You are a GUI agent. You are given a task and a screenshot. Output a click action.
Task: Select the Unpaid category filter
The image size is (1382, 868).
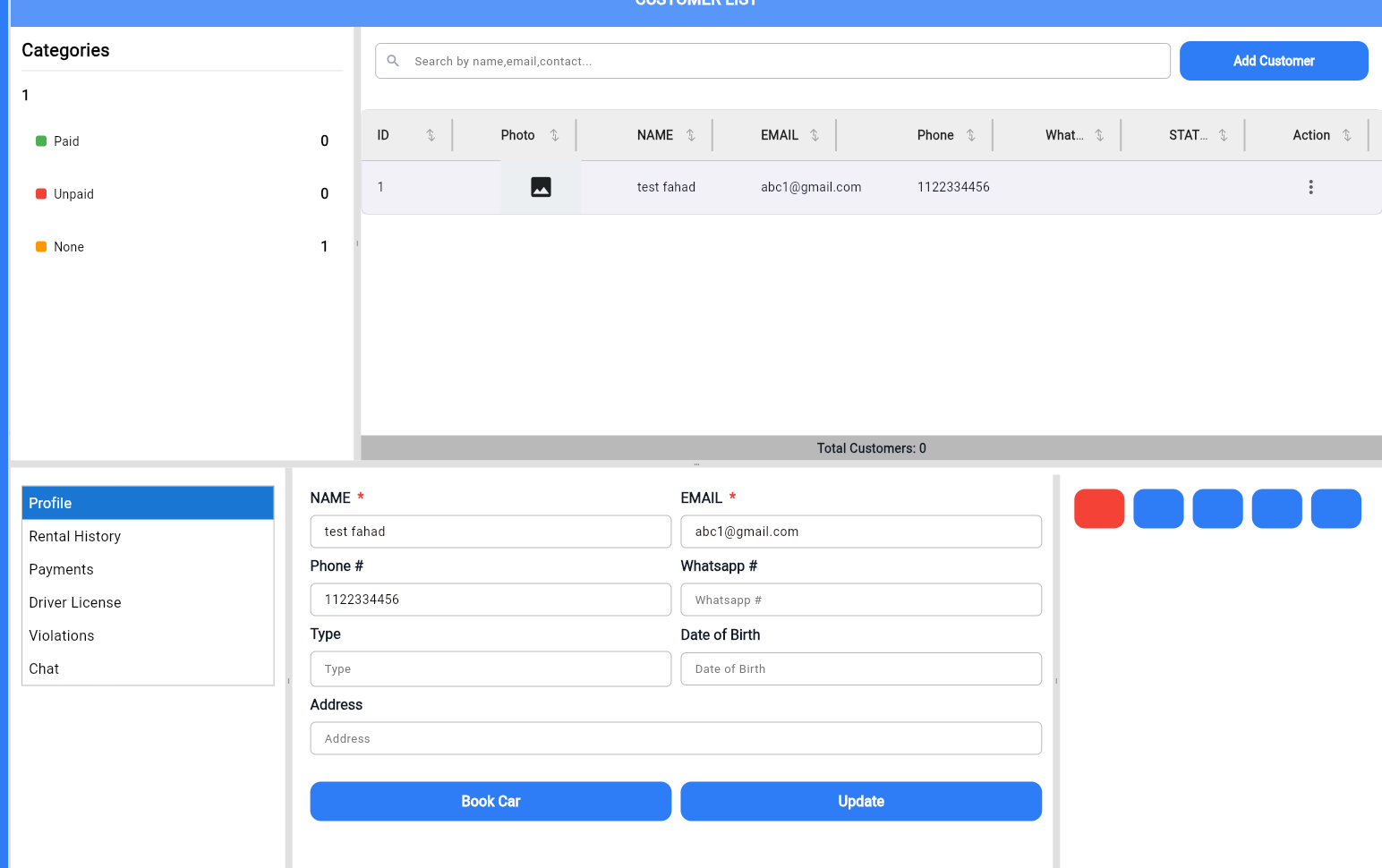pyautogui.click(x=73, y=194)
